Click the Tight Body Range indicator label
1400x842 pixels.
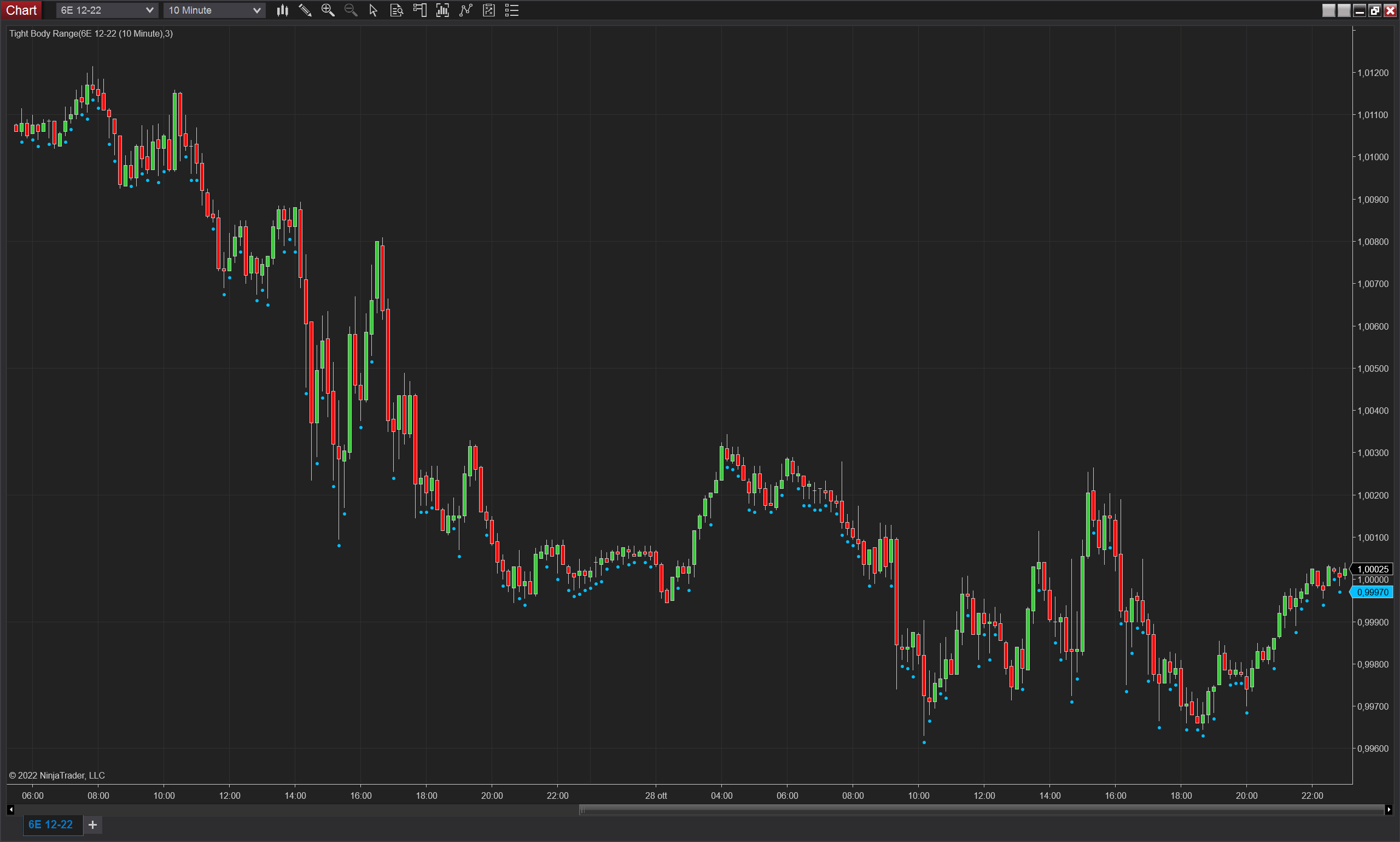pos(91,33)
